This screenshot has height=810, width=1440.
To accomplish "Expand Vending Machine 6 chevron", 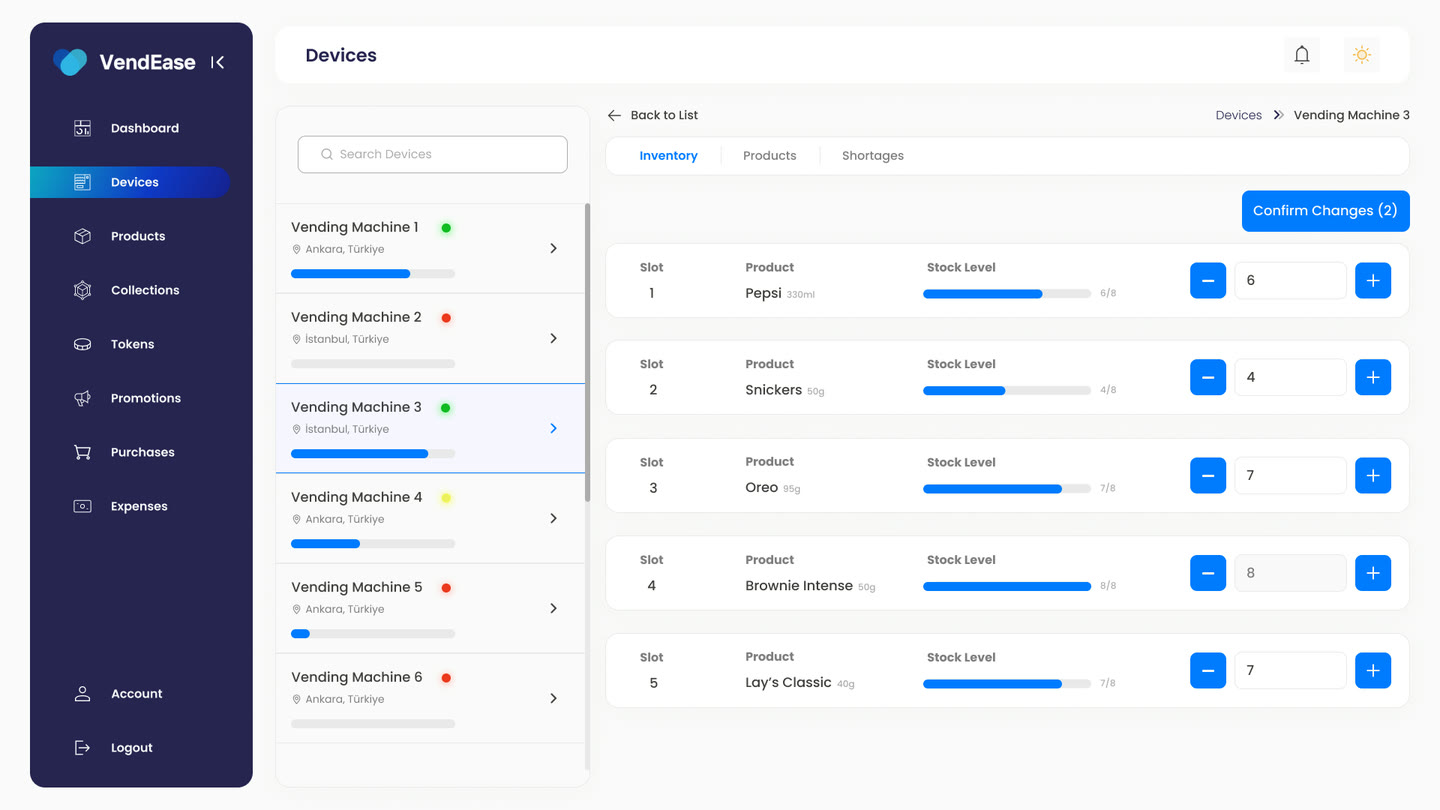I will 554,698.
